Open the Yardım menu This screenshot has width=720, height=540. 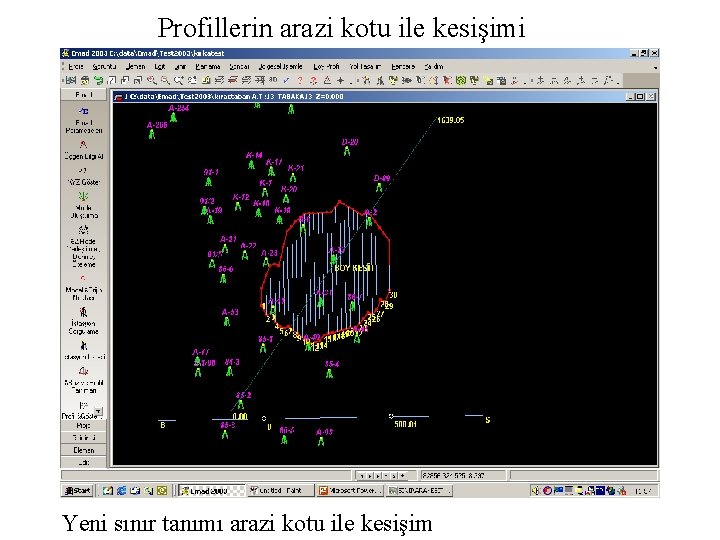pos(434,67)
